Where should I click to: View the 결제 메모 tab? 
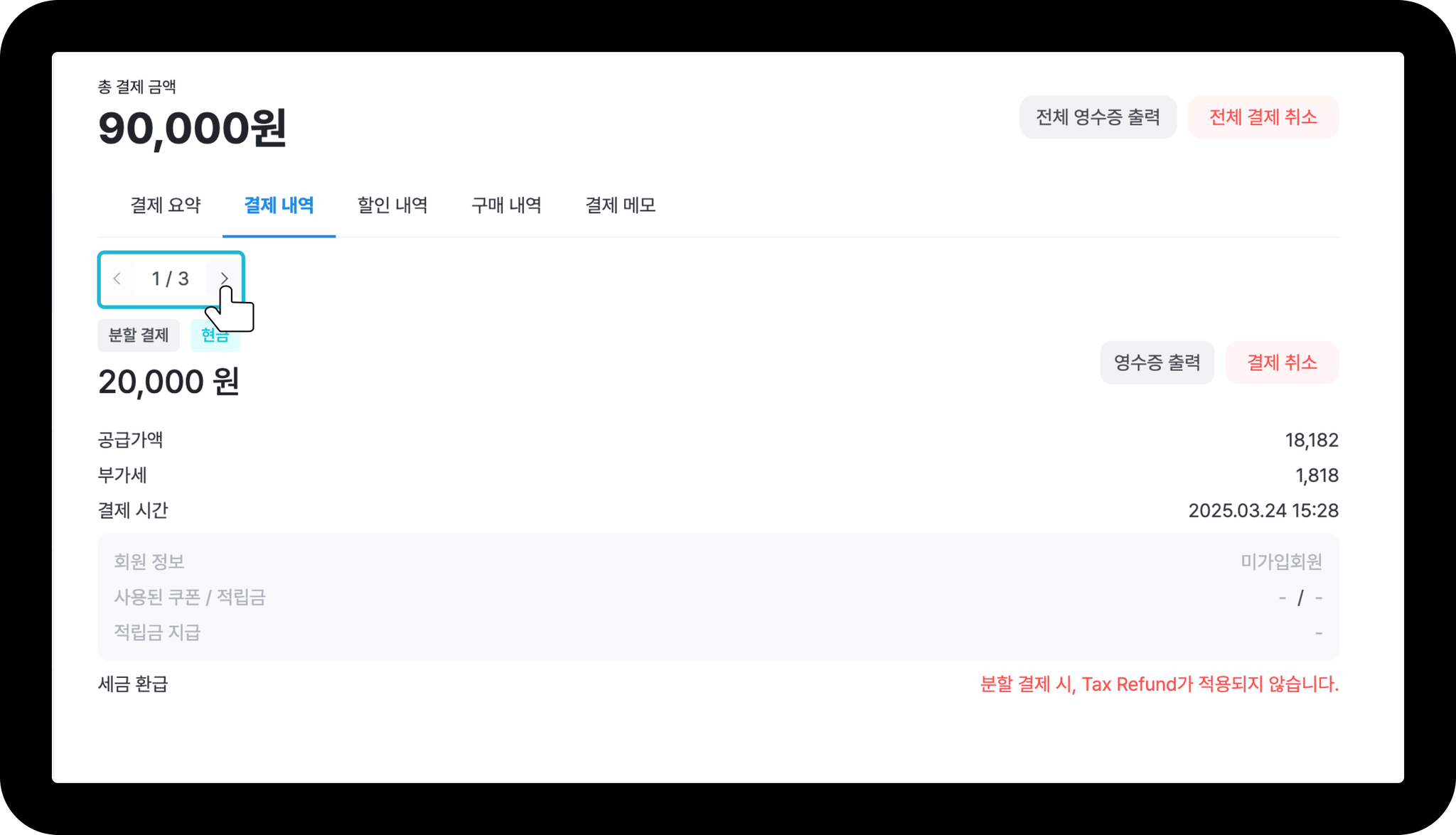click(620, 205)
